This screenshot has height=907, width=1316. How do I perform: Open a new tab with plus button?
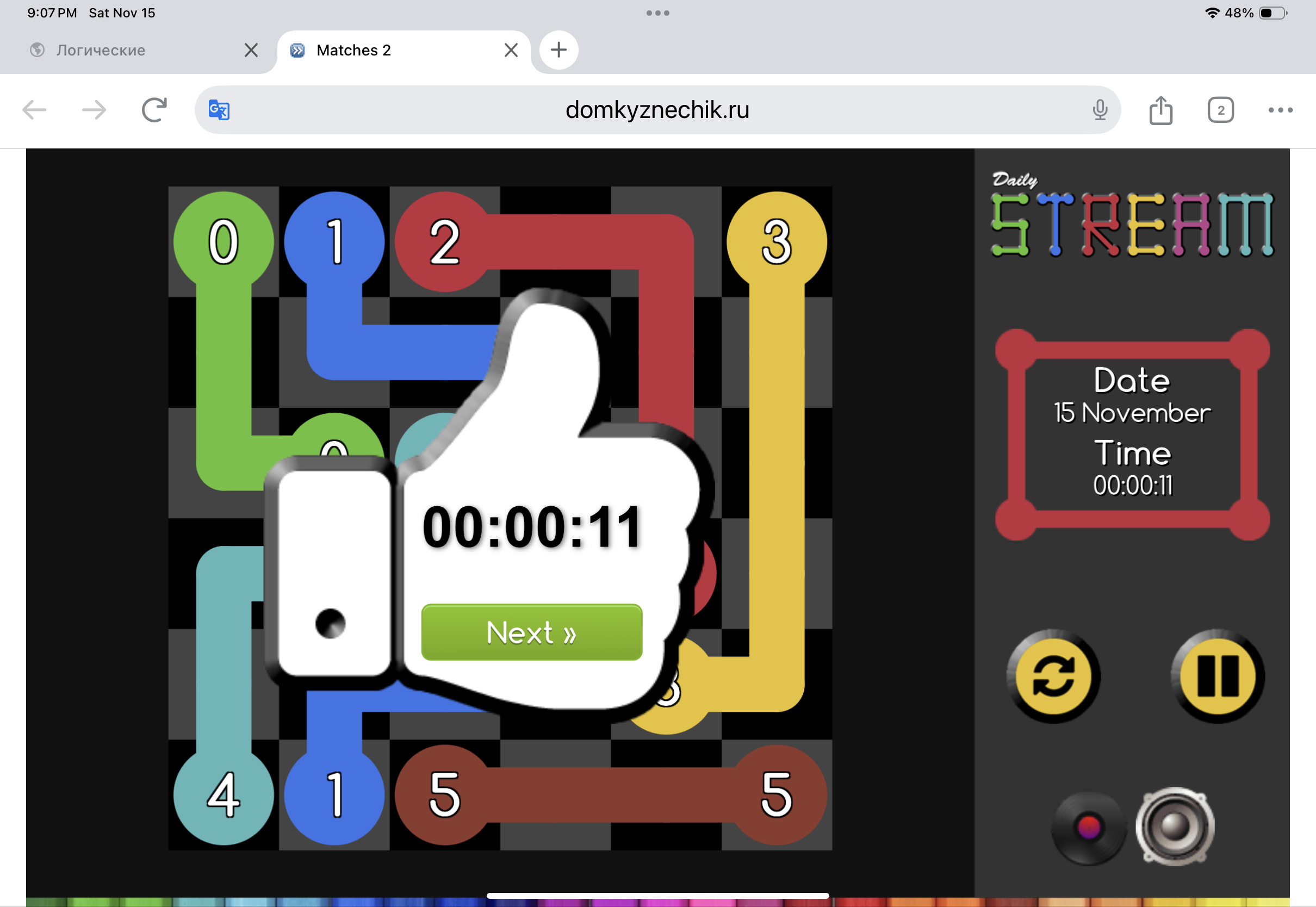[x=558, y=50]
